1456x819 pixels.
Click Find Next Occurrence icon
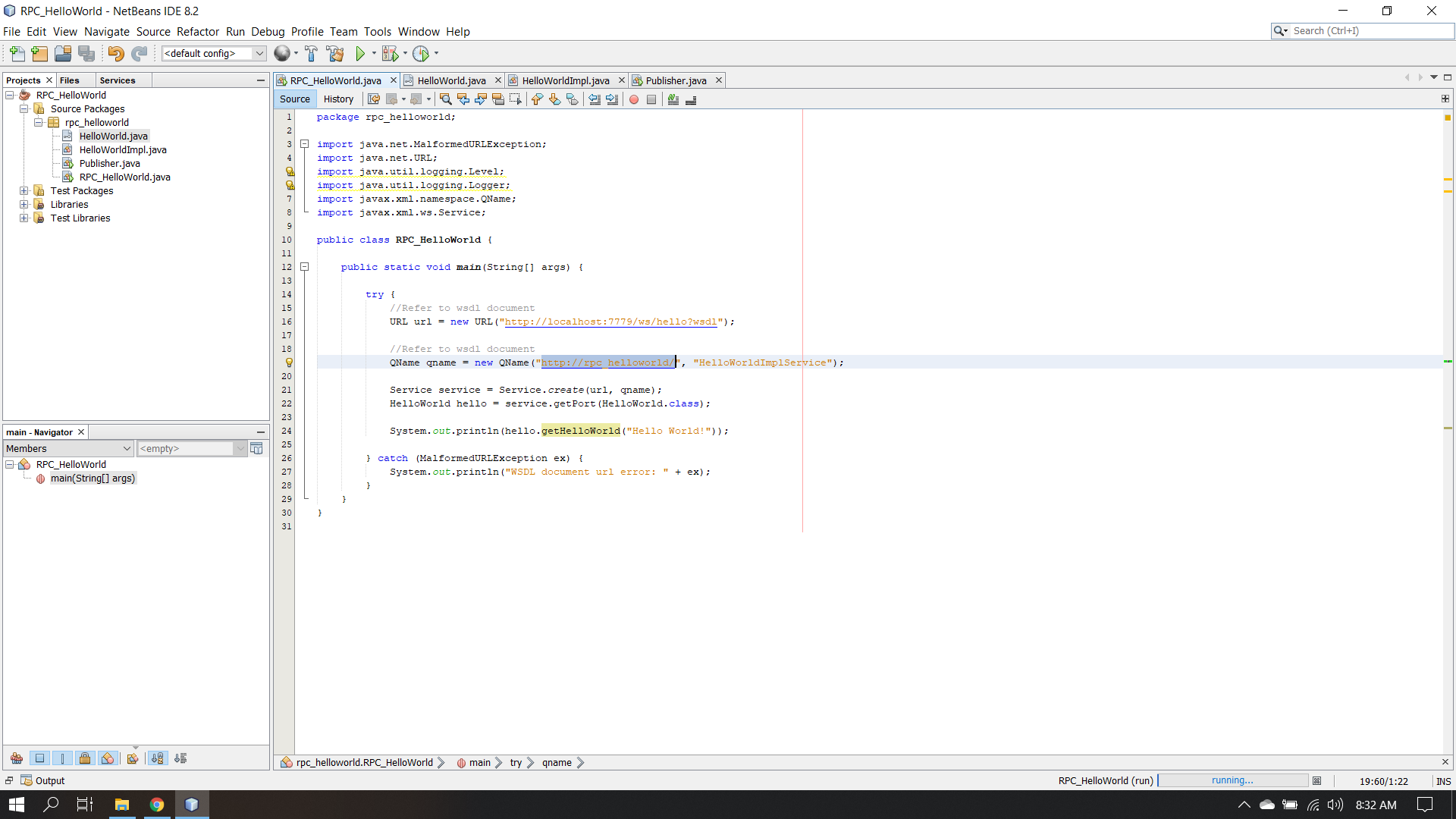481,99
